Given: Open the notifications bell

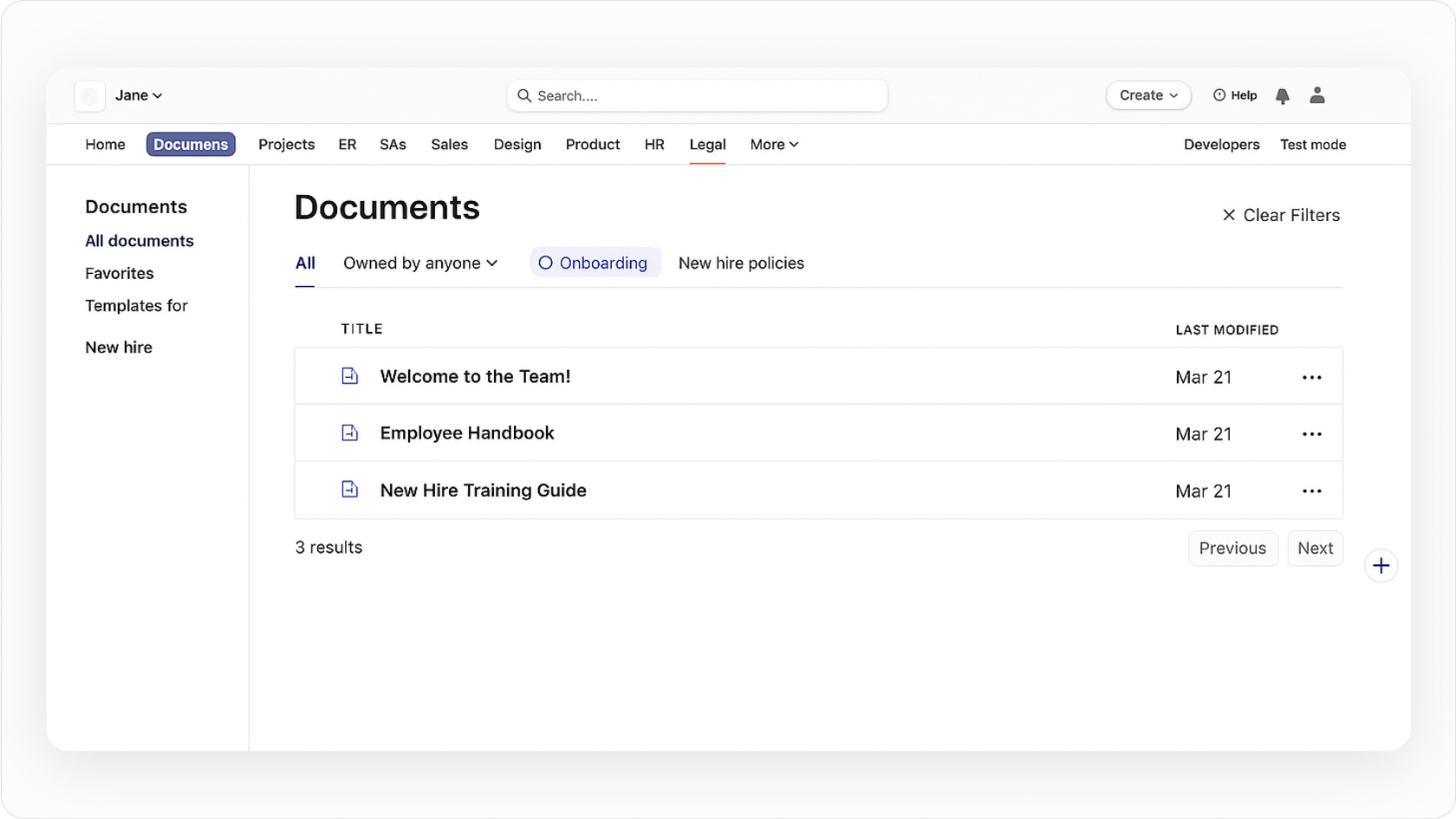Looking at the screenshot, I should (x=1282, y=96).
